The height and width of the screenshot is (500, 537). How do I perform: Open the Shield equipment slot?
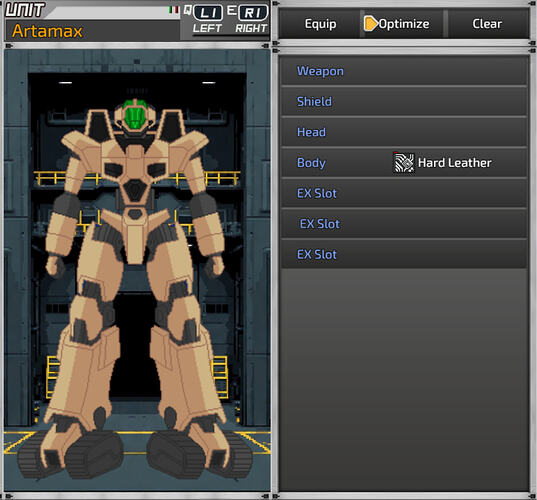(404, 101)
